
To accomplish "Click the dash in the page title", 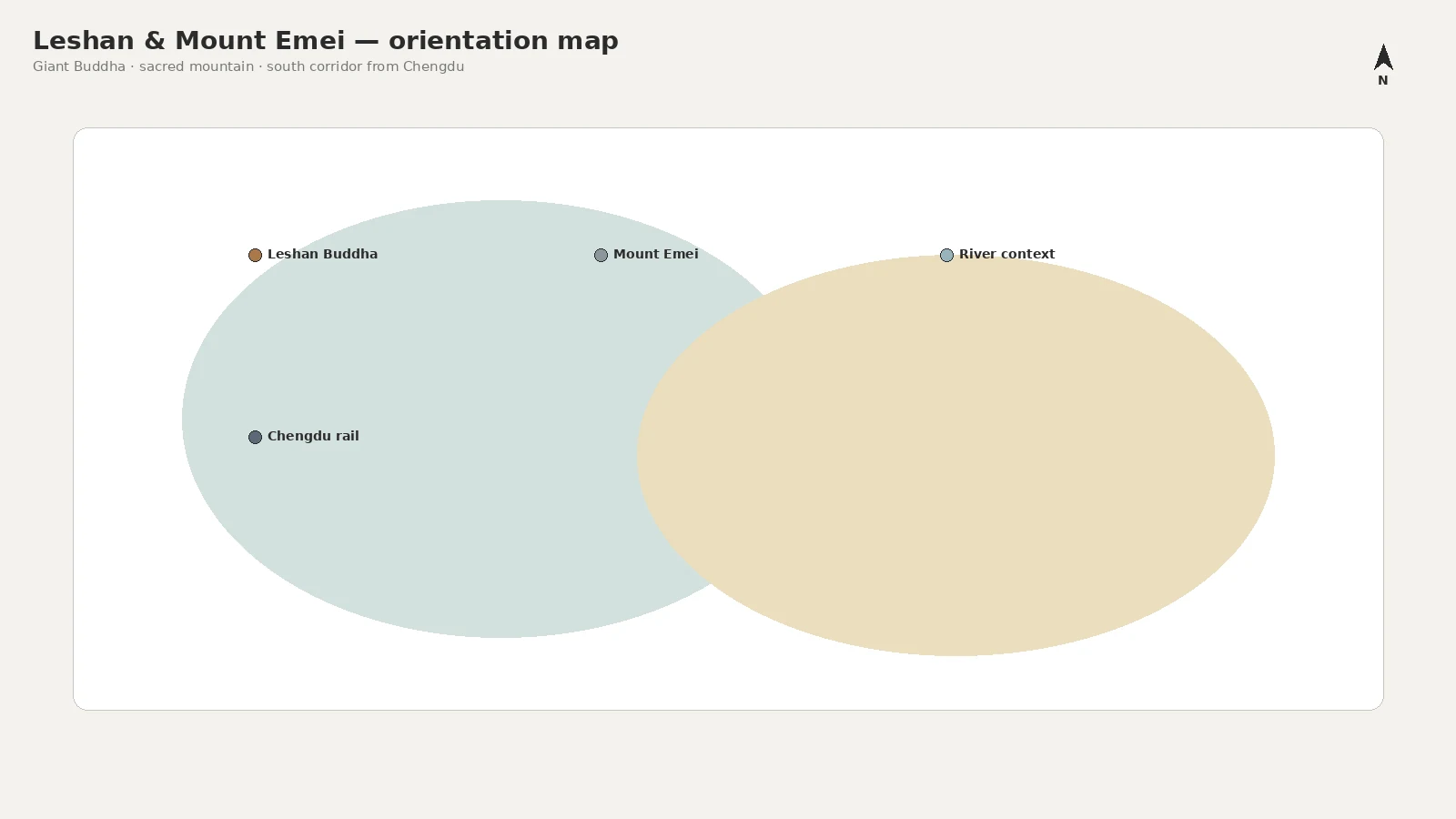I will point(367,41).
